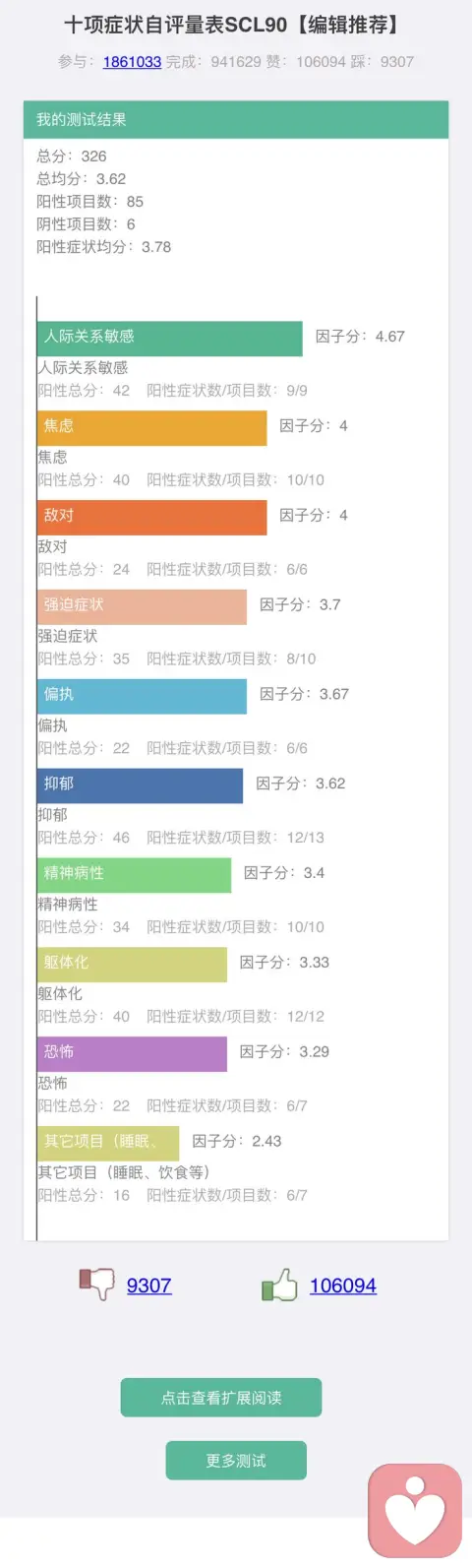This screenshot has height=1568, width=472.
Task: Click the peach 强迫症状 bar
Action: [x=143, y=606]
